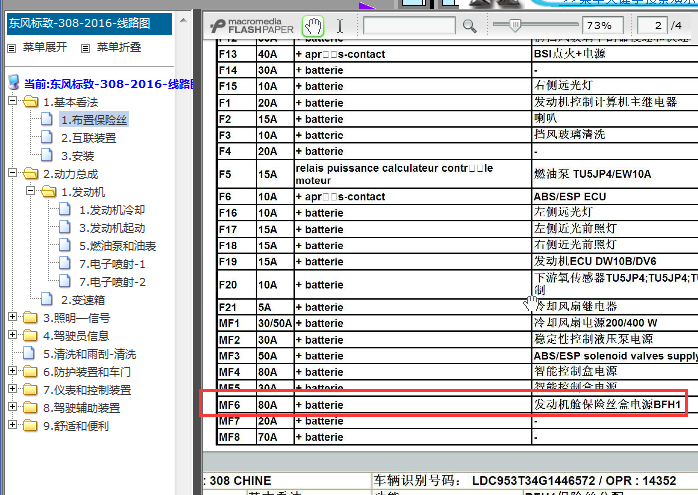The height and width of the screenshot is (495, 698).
Task: Click the Macromedia FlashPaper logo
Action: [252, 26]
